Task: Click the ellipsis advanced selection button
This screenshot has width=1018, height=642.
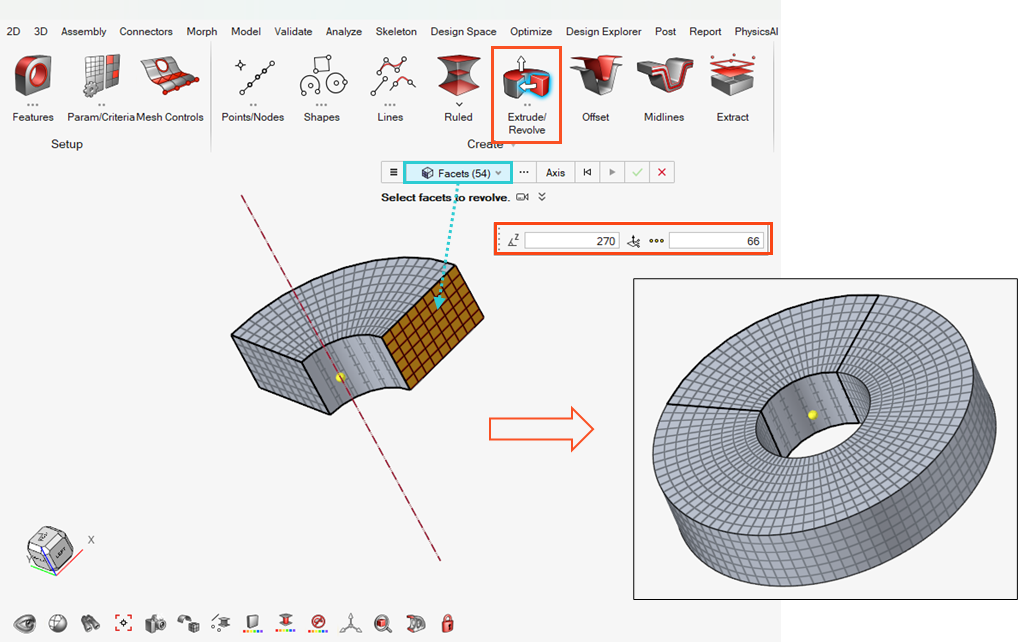Action: (524, 173)
